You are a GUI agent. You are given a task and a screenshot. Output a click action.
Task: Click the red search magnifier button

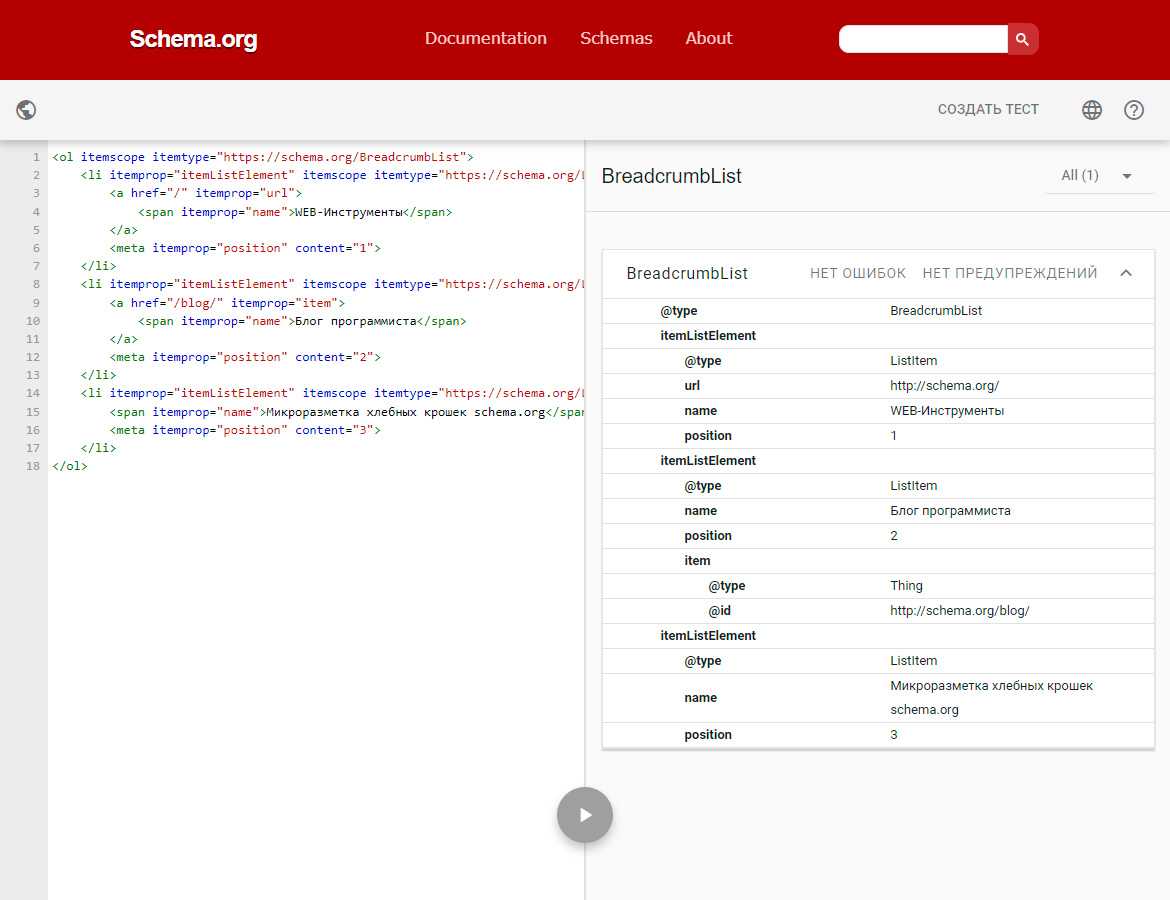click(x=1023, y=39)
